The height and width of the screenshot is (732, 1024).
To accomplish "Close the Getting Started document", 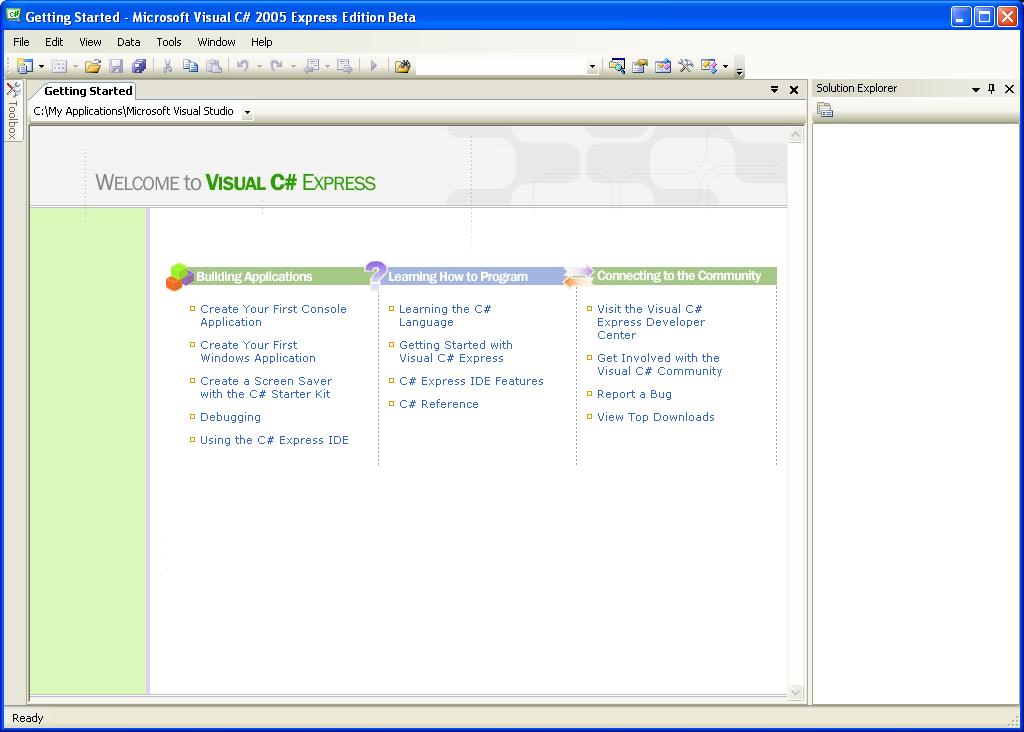I will [794, 90].
